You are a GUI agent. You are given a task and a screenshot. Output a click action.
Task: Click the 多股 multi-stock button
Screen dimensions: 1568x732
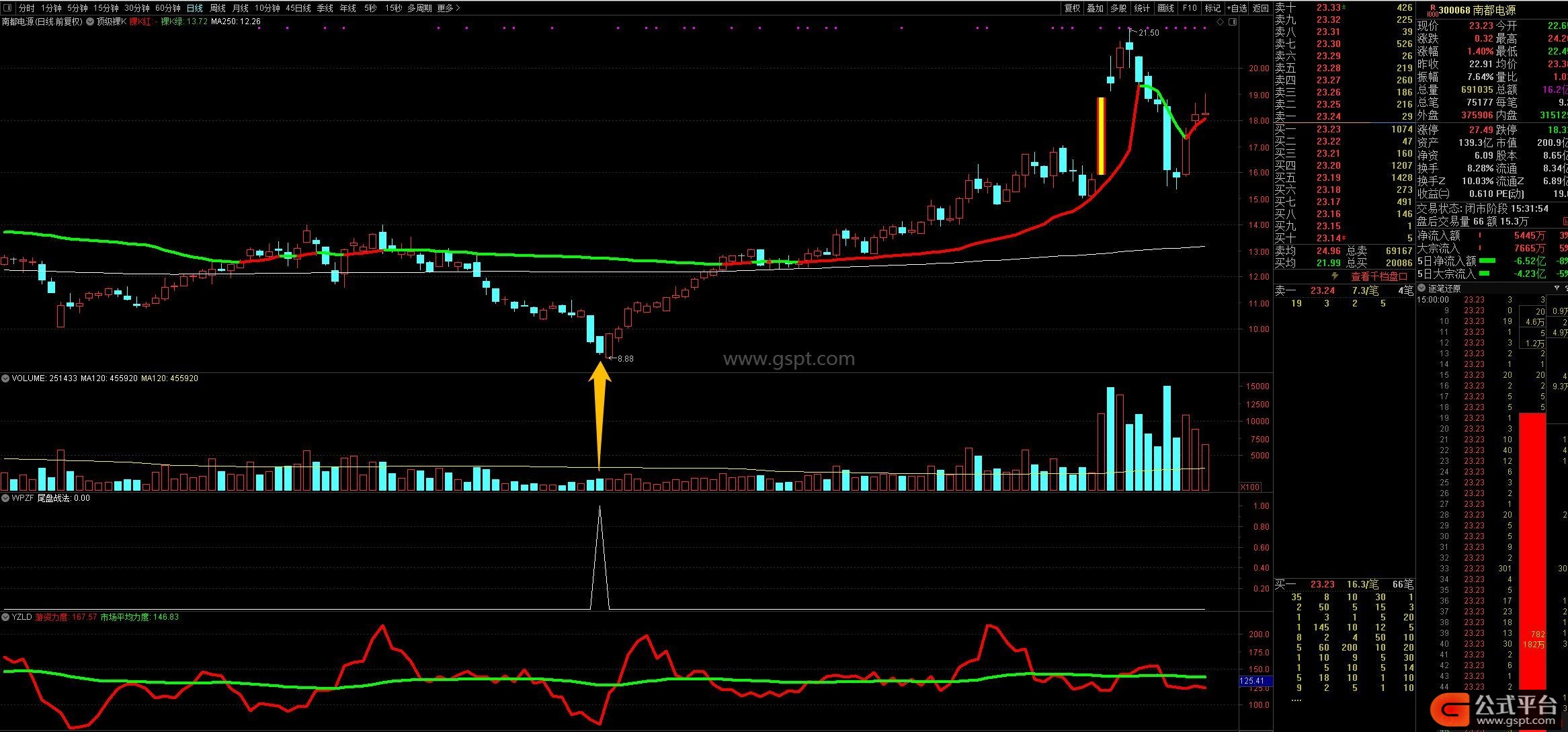click(x=1118, y=8)
